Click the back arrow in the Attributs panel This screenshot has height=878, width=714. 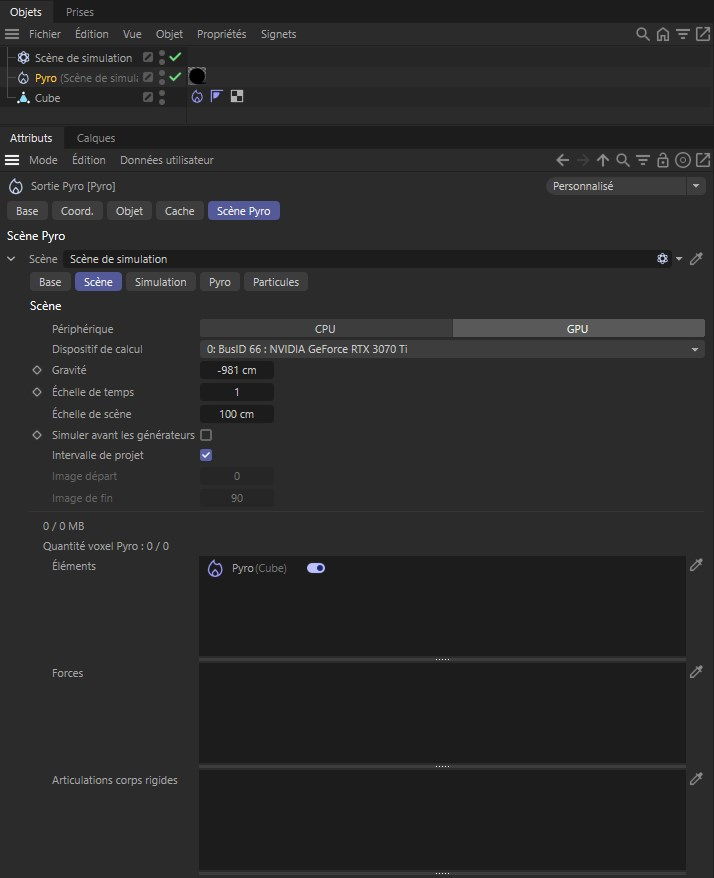pyautogui.click(x=563, y=160)
